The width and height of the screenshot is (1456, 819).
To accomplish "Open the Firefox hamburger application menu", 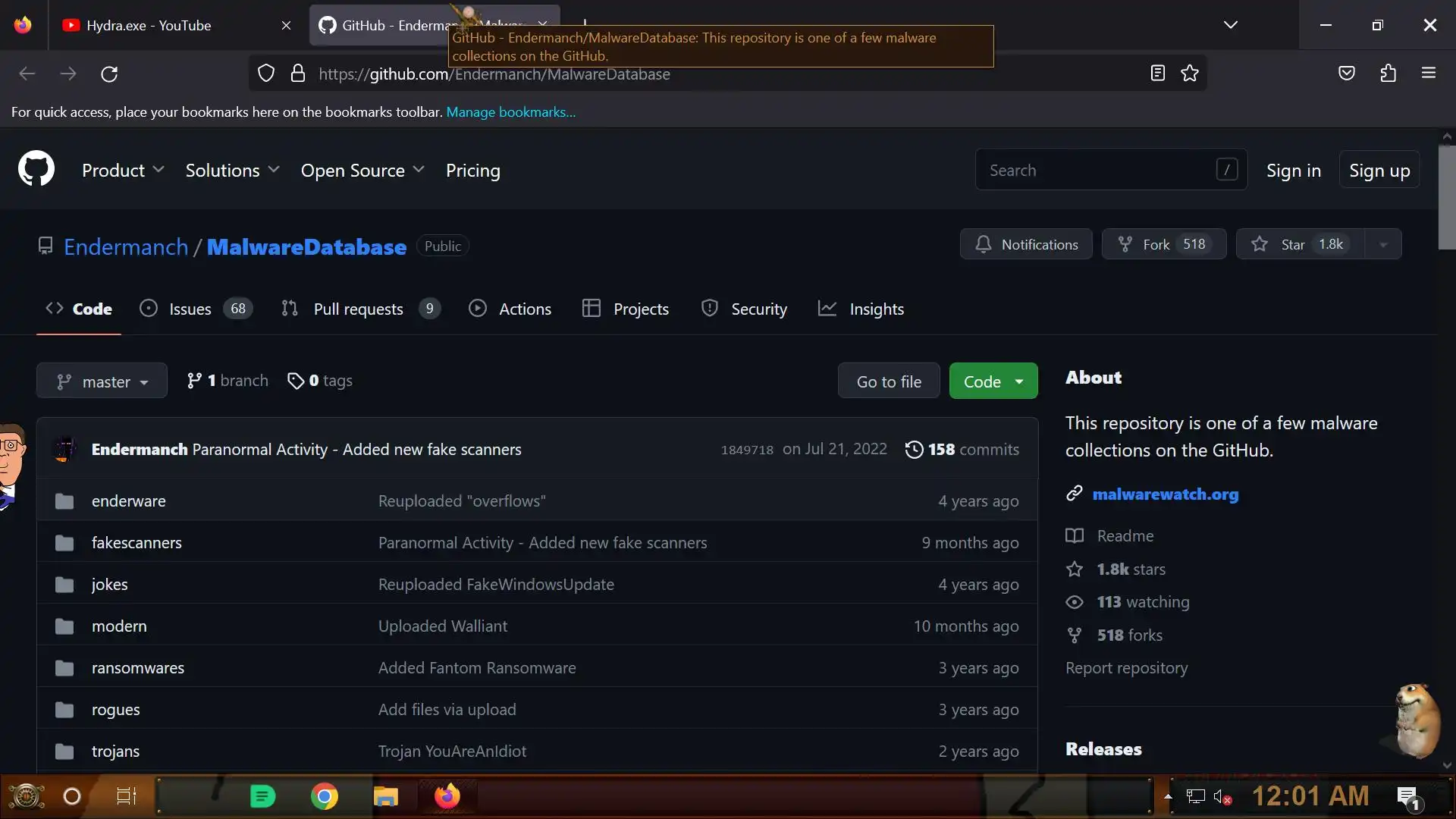I will tap(1429, 74).
